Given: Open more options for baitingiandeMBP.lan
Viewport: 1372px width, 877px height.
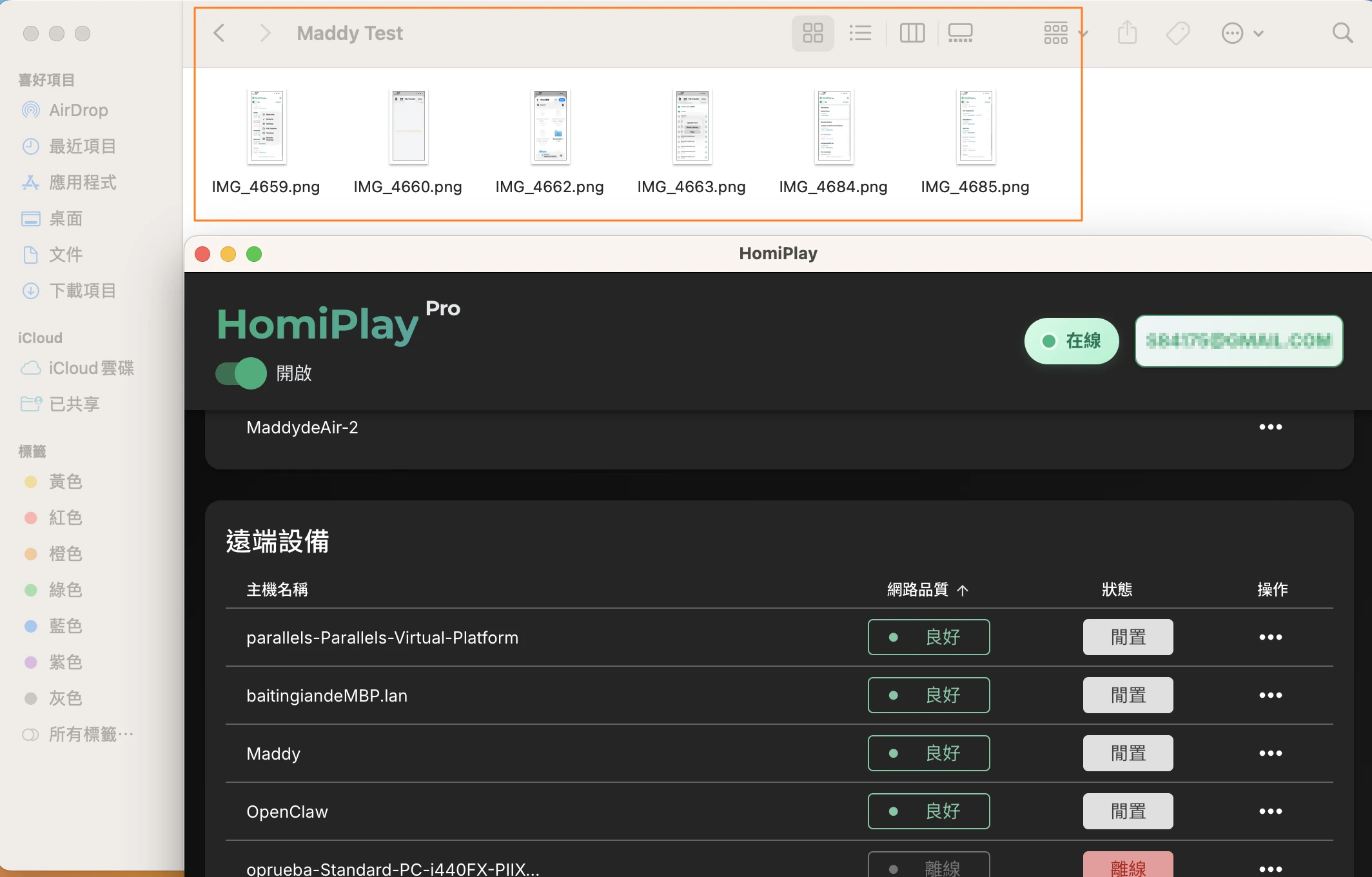Looking at the screenshot, I should point(1270,695).
